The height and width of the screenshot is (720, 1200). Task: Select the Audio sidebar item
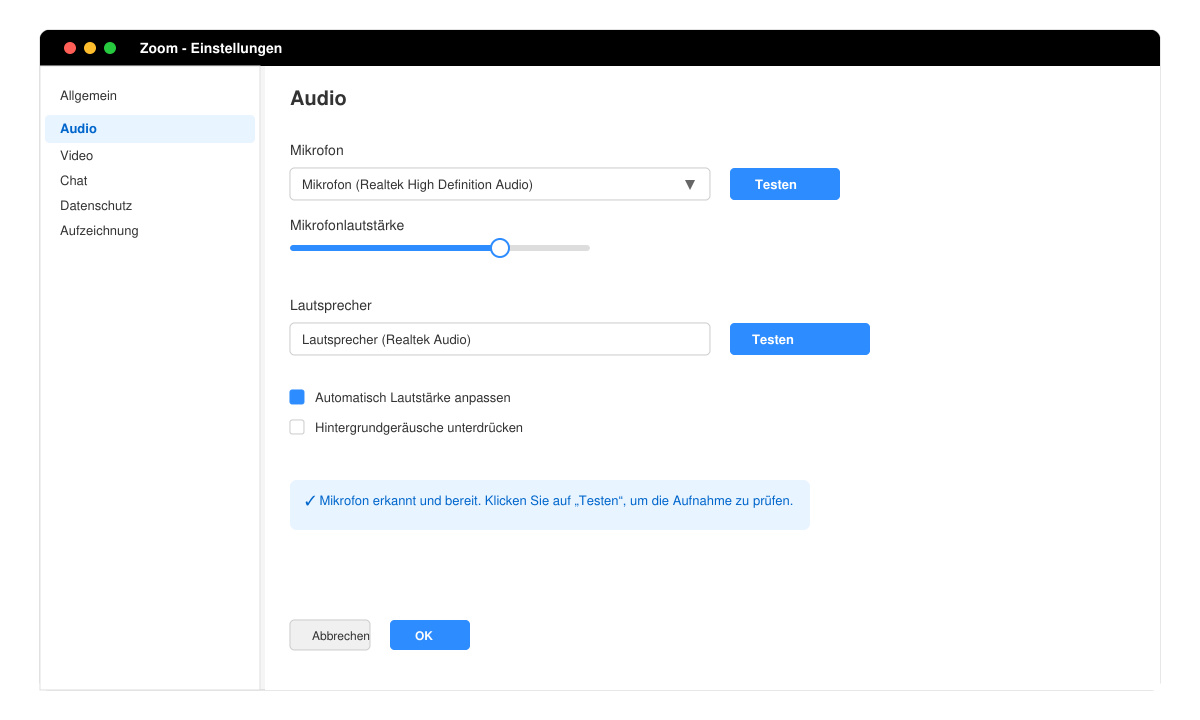coord(150,129)
